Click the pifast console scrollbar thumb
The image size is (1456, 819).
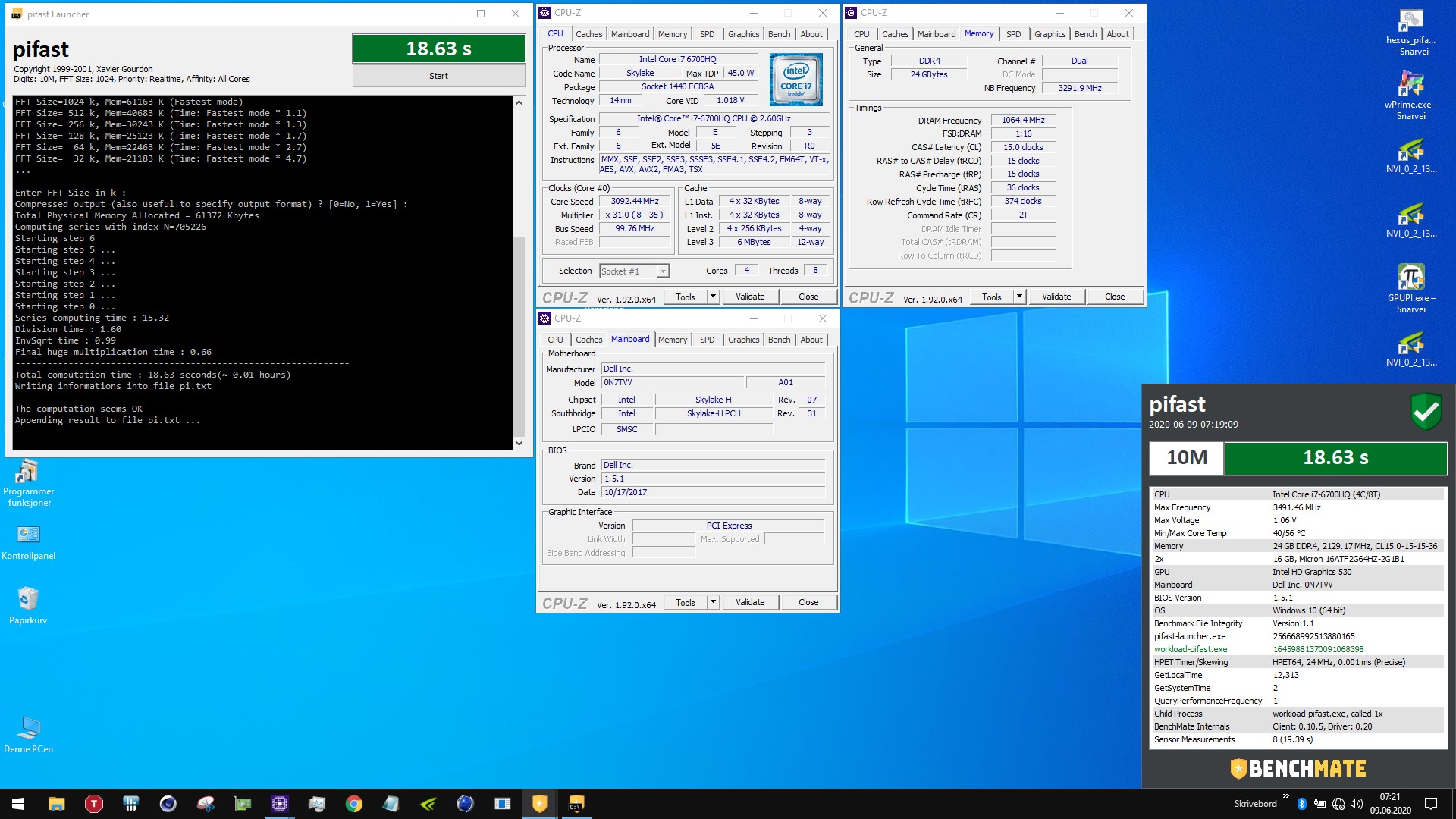click(519, 336)
